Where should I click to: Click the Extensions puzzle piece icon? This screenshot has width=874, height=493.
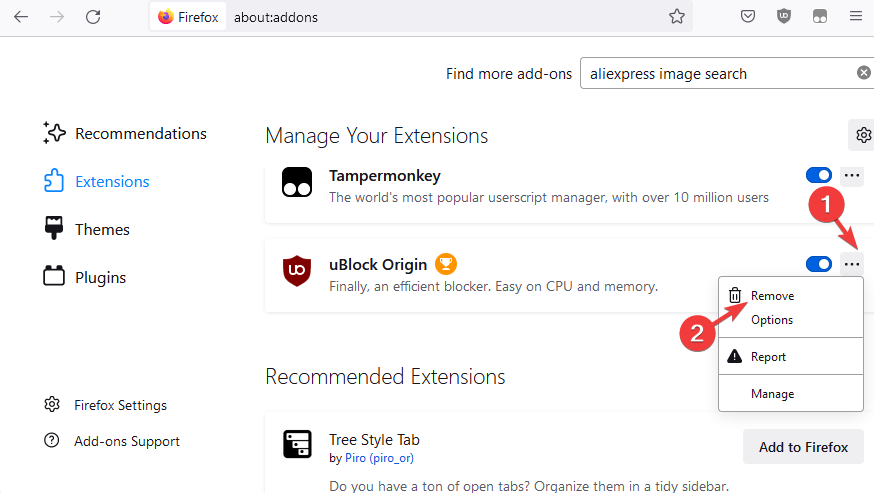point(54,181)
